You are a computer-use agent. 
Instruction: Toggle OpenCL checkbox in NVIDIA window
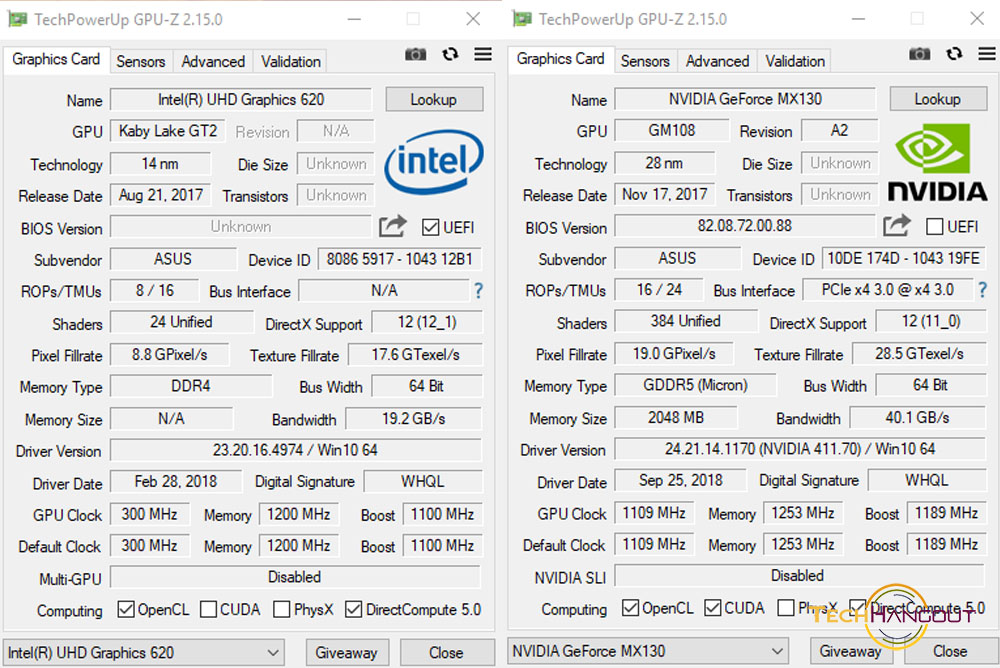(630, 608)
